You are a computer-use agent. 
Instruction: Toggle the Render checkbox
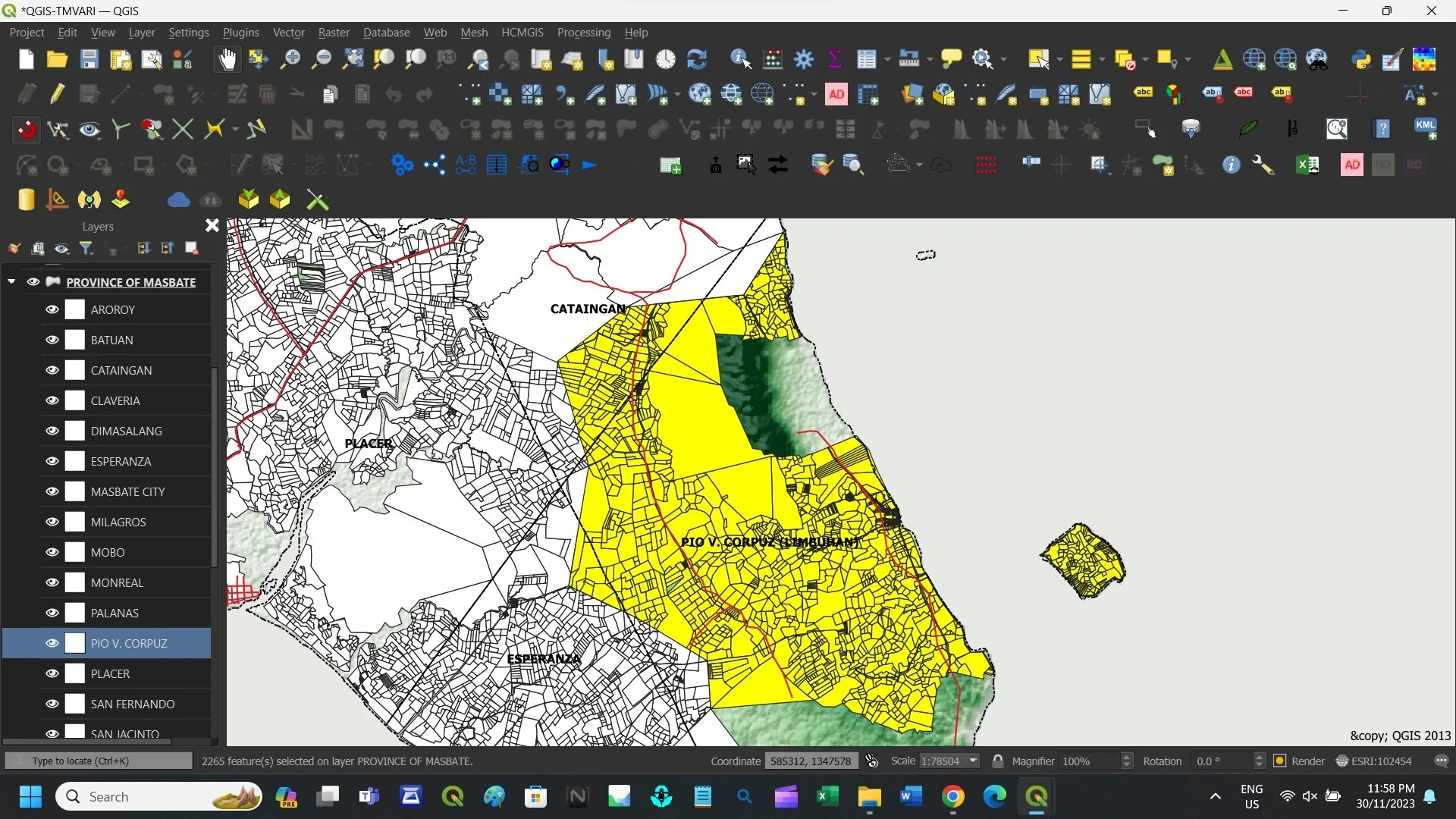[x=1280, y=761]
